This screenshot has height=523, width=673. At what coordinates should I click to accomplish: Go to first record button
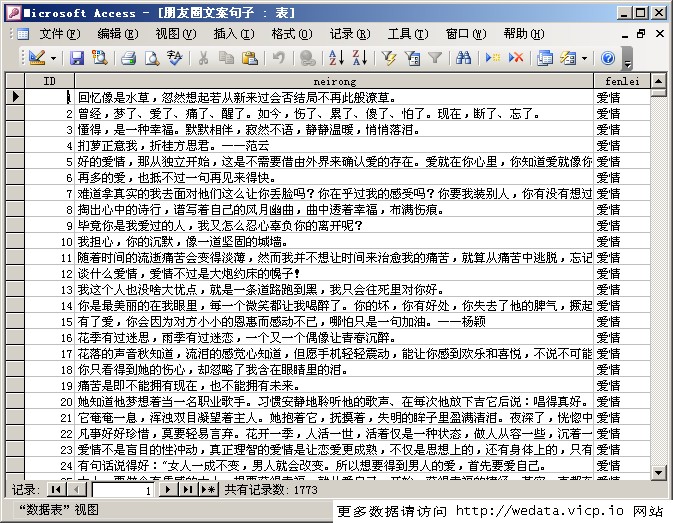(x=55, y=490)
